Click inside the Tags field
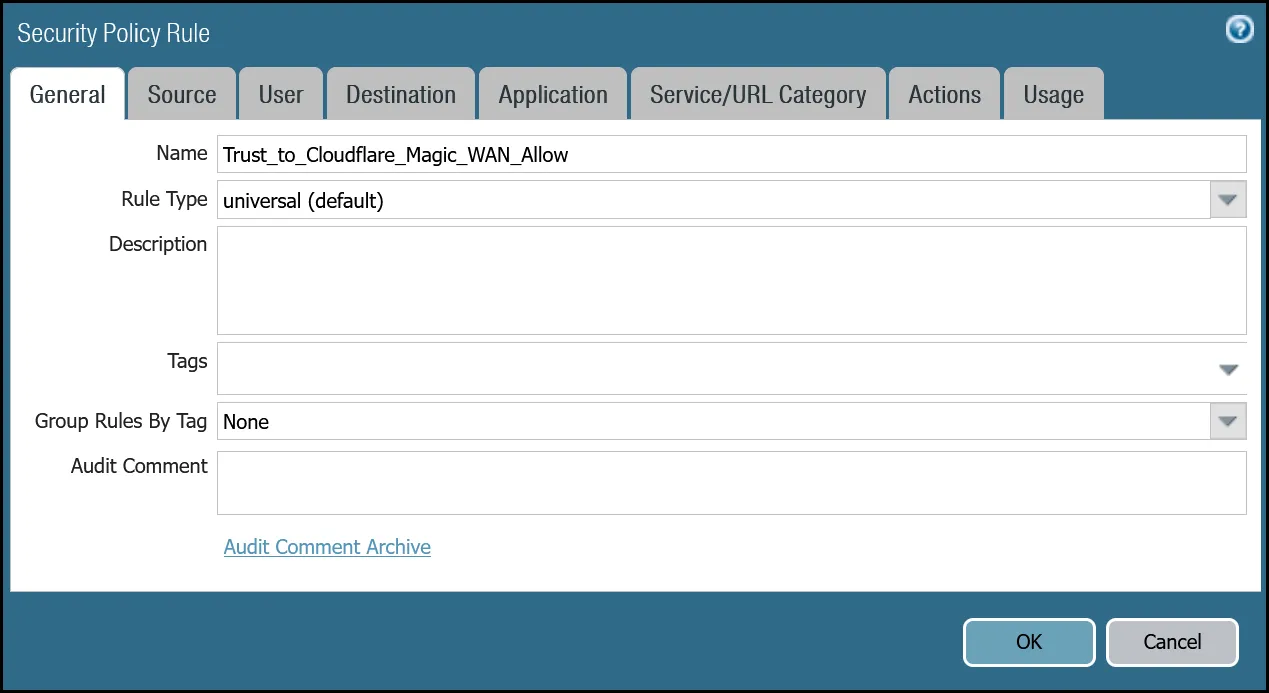 coord(710,368)
